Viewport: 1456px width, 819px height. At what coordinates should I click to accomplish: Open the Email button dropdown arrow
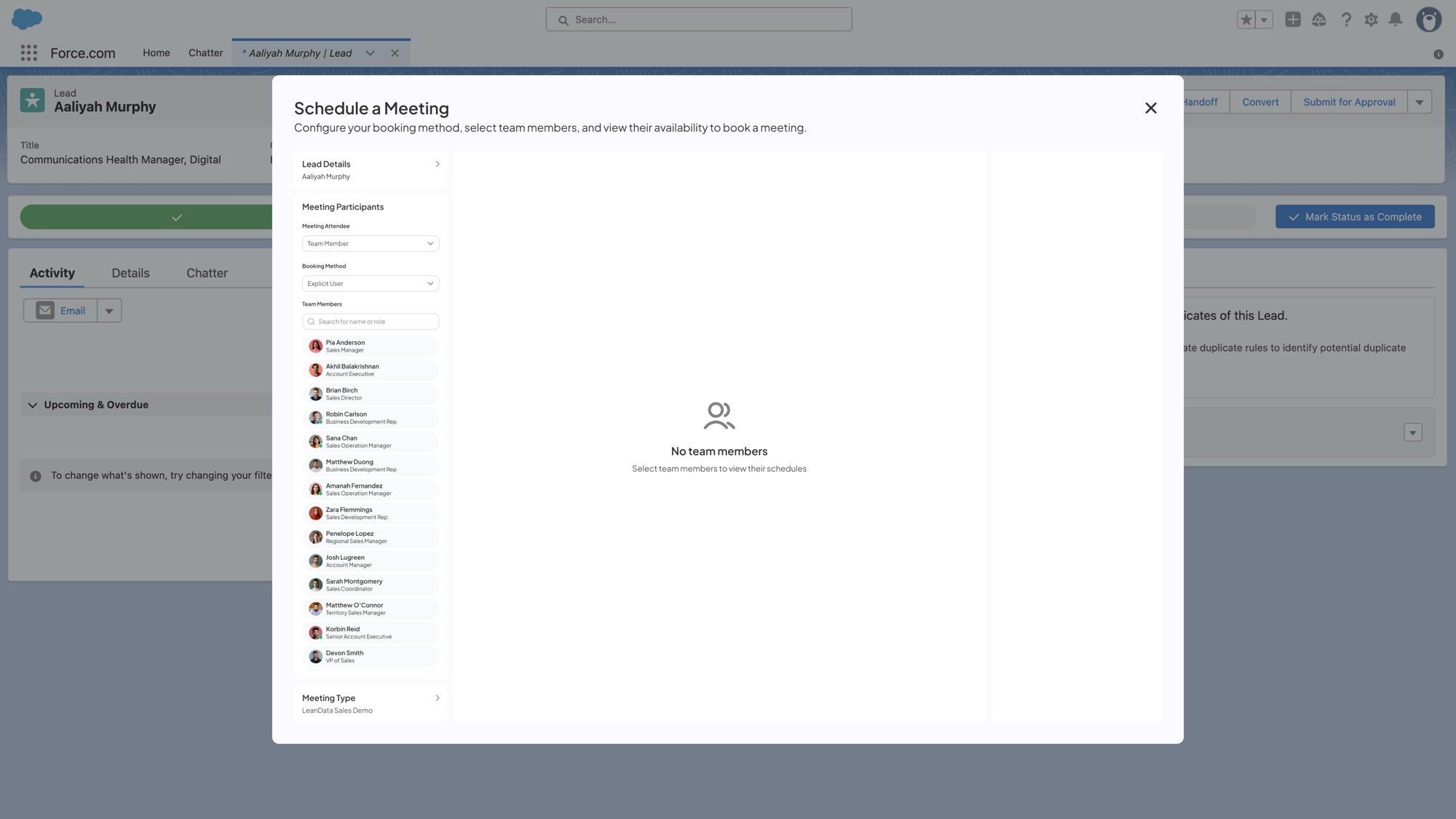109,311
